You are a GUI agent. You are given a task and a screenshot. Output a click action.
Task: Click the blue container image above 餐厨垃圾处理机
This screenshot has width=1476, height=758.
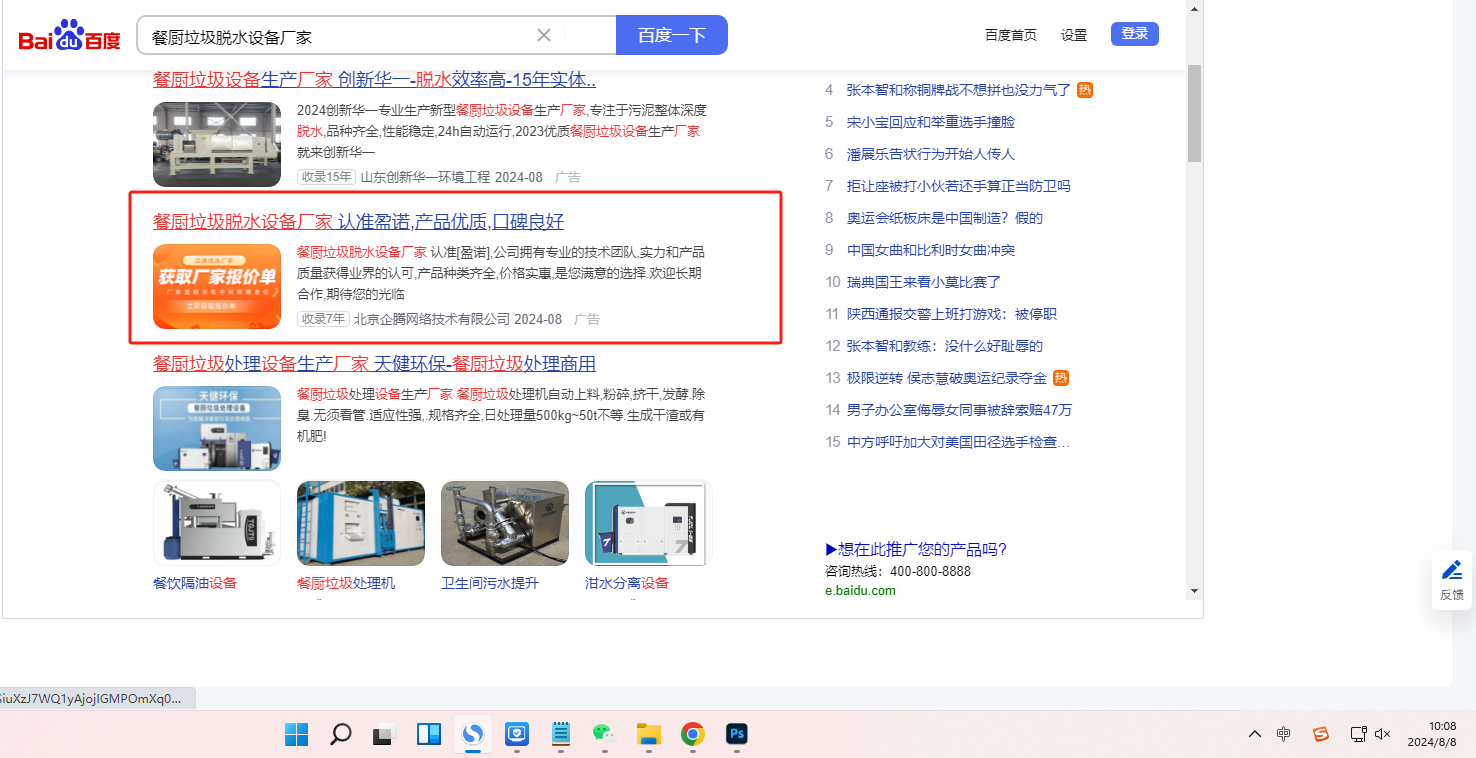pyautogui.click(x=361, y=523)
